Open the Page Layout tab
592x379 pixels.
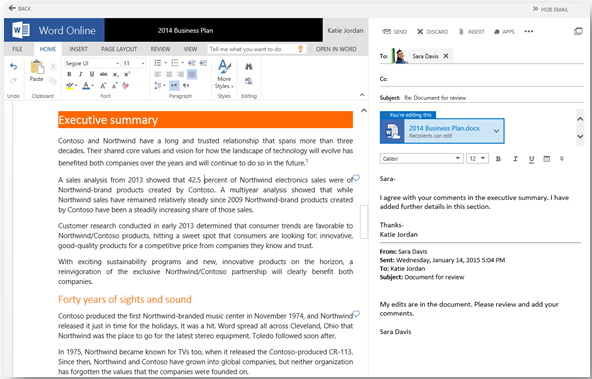coord(119,49)
